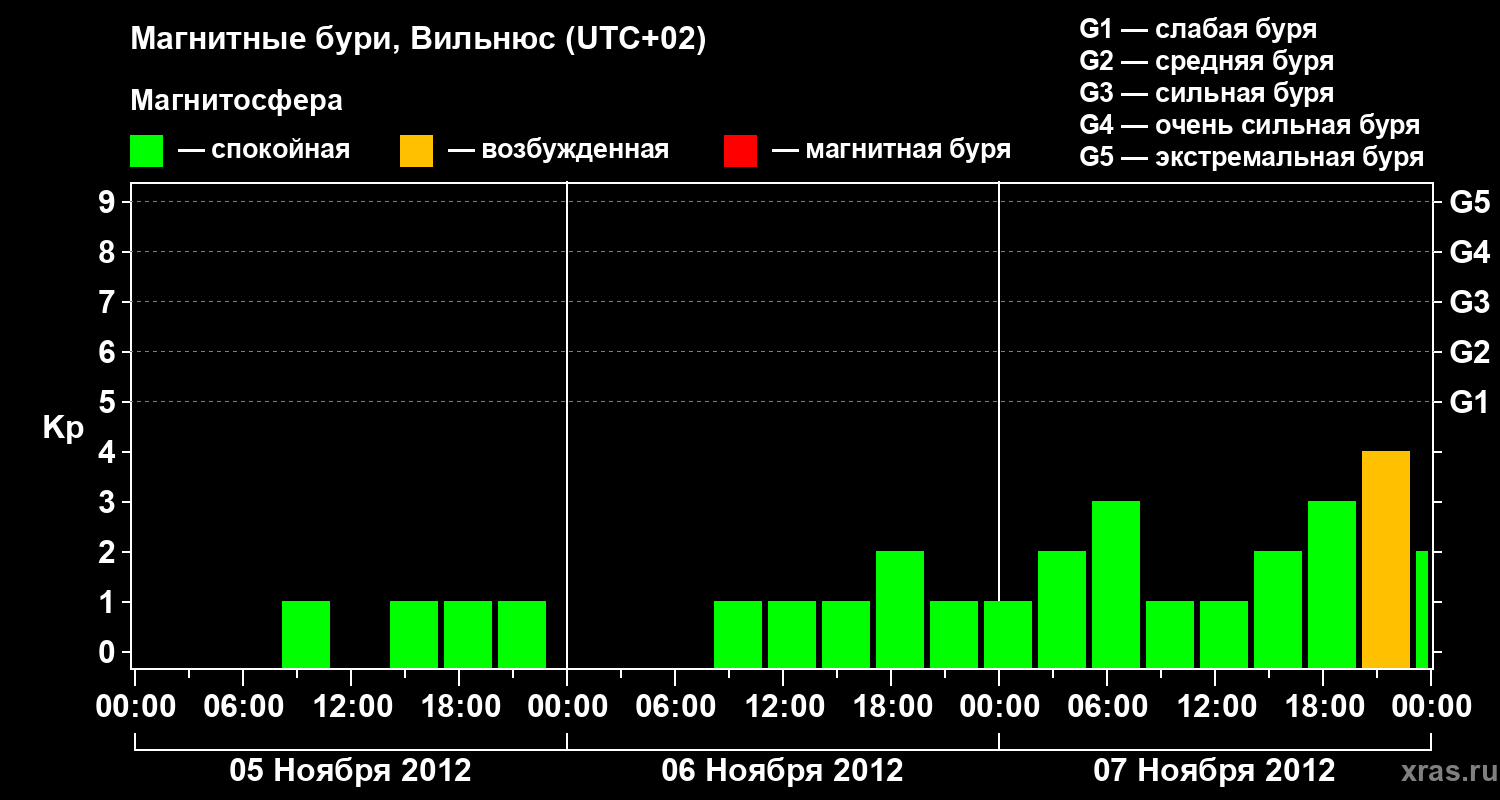Click the green 'спокойная' legend swatch
This screenshot has height=800, width=1500.
(146, 150)
